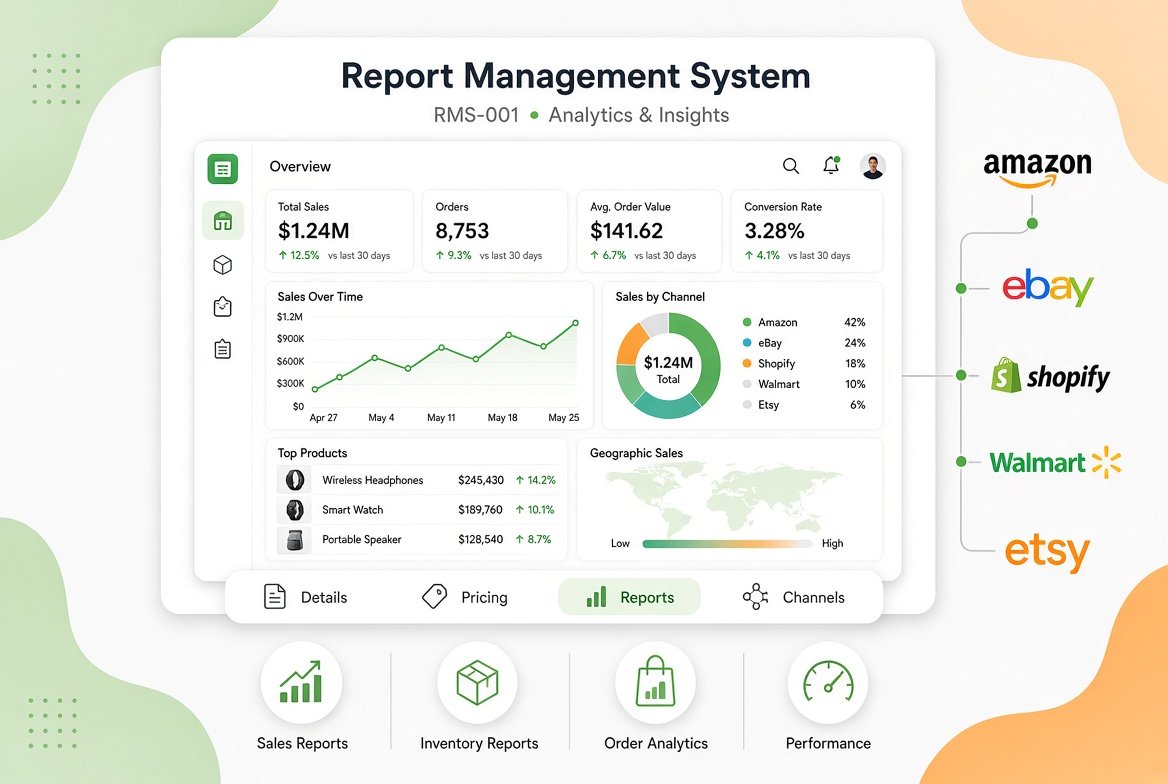Viewport: 1168px width, 784px height.
Task: Click the Sales Reports label
Action: click(x=302, y=743)
